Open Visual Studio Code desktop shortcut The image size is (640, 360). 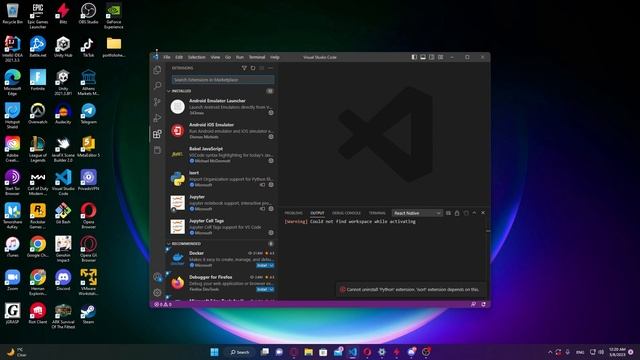point(63,182)
